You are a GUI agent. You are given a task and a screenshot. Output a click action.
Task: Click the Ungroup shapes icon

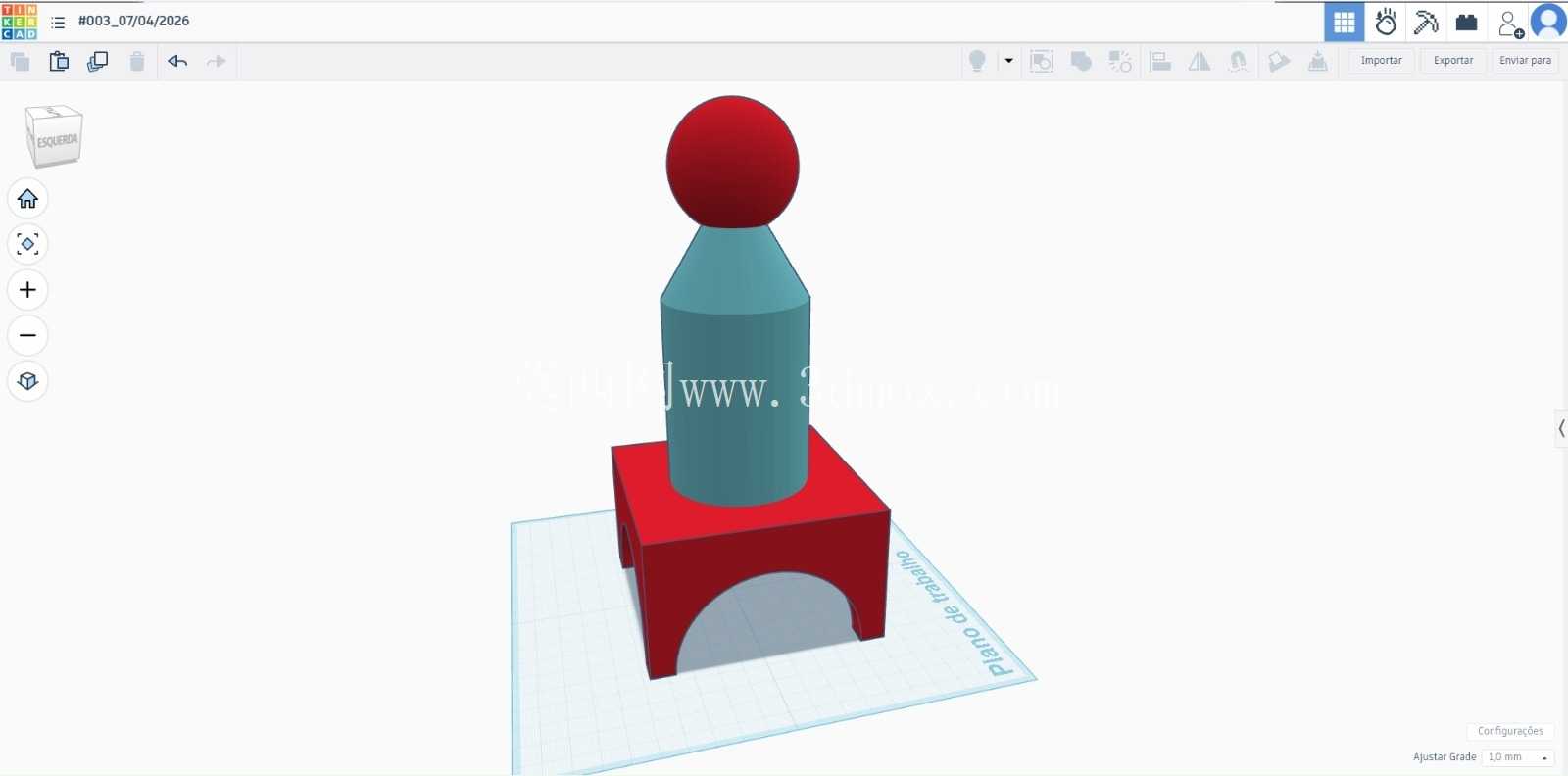pos(1120,61)
